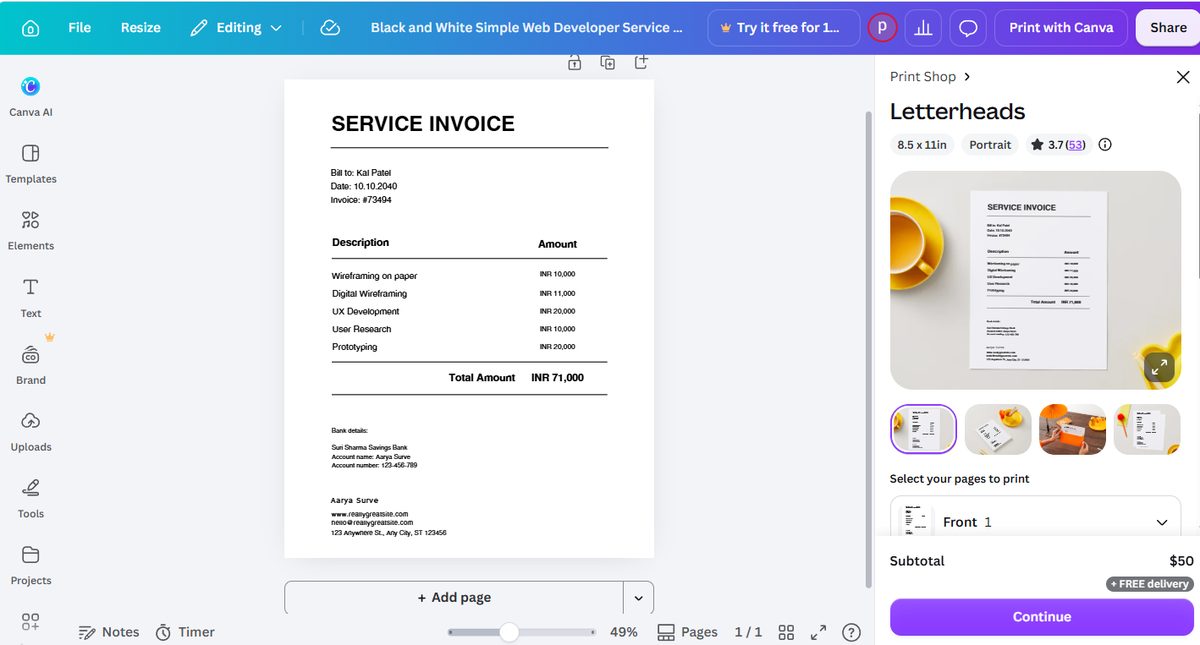
Task: Select the first preview thumbnail
Action: 924,430
